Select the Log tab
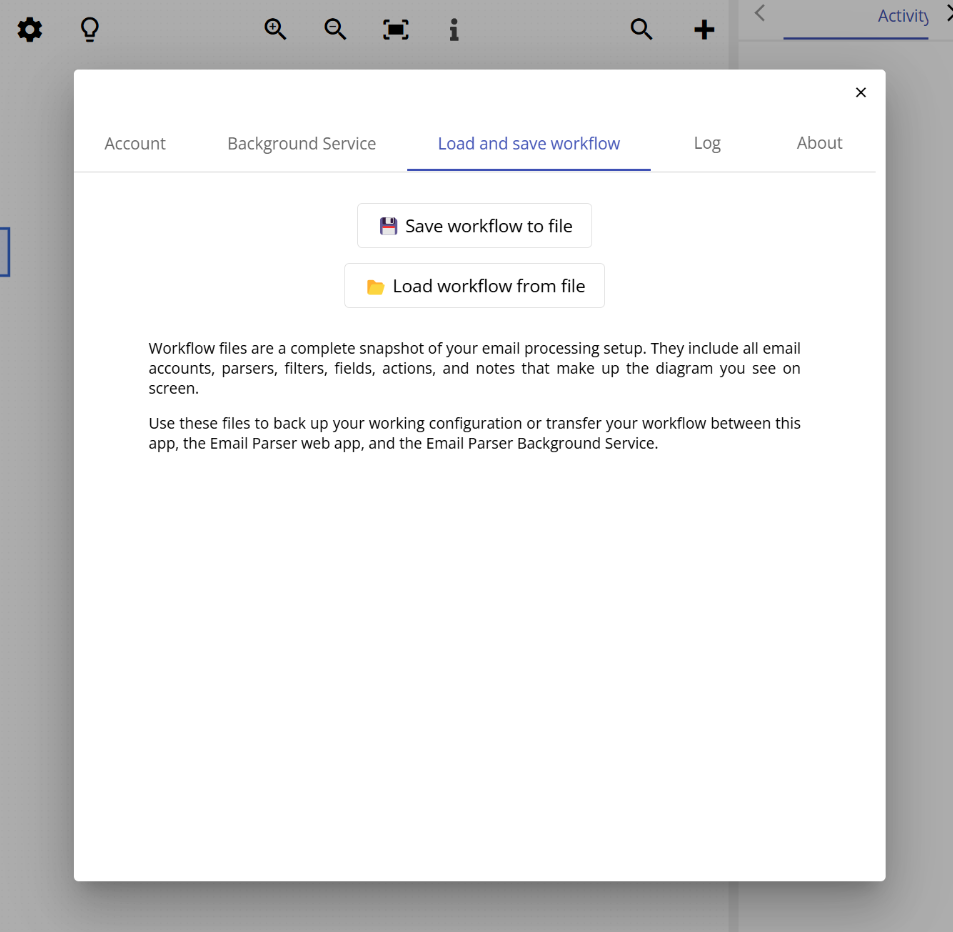The height and width of the screenshot is (932, 953). [x=707, y=143]
